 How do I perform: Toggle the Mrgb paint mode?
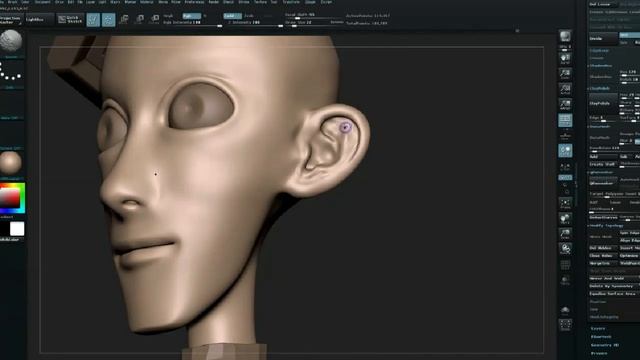169,16
